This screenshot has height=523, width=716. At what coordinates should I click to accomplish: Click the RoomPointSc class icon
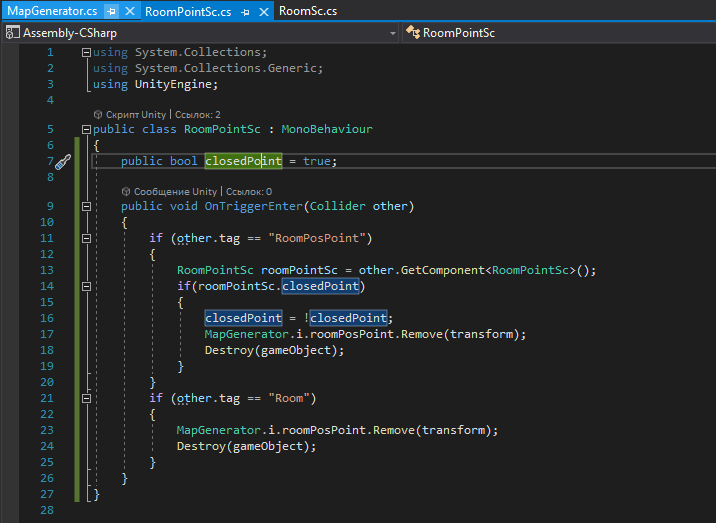click(x=413, y=32)
